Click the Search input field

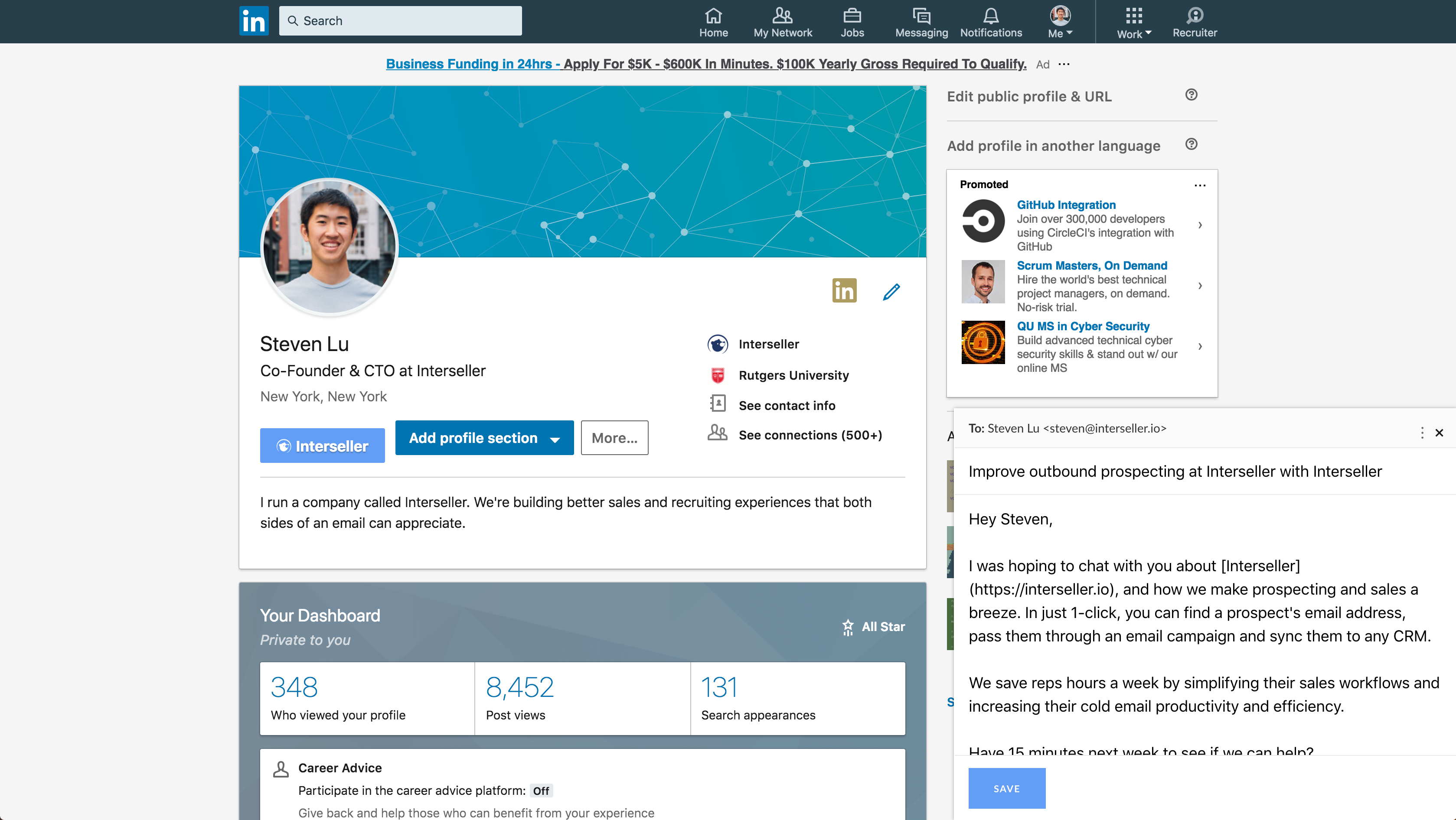(400, 21)
